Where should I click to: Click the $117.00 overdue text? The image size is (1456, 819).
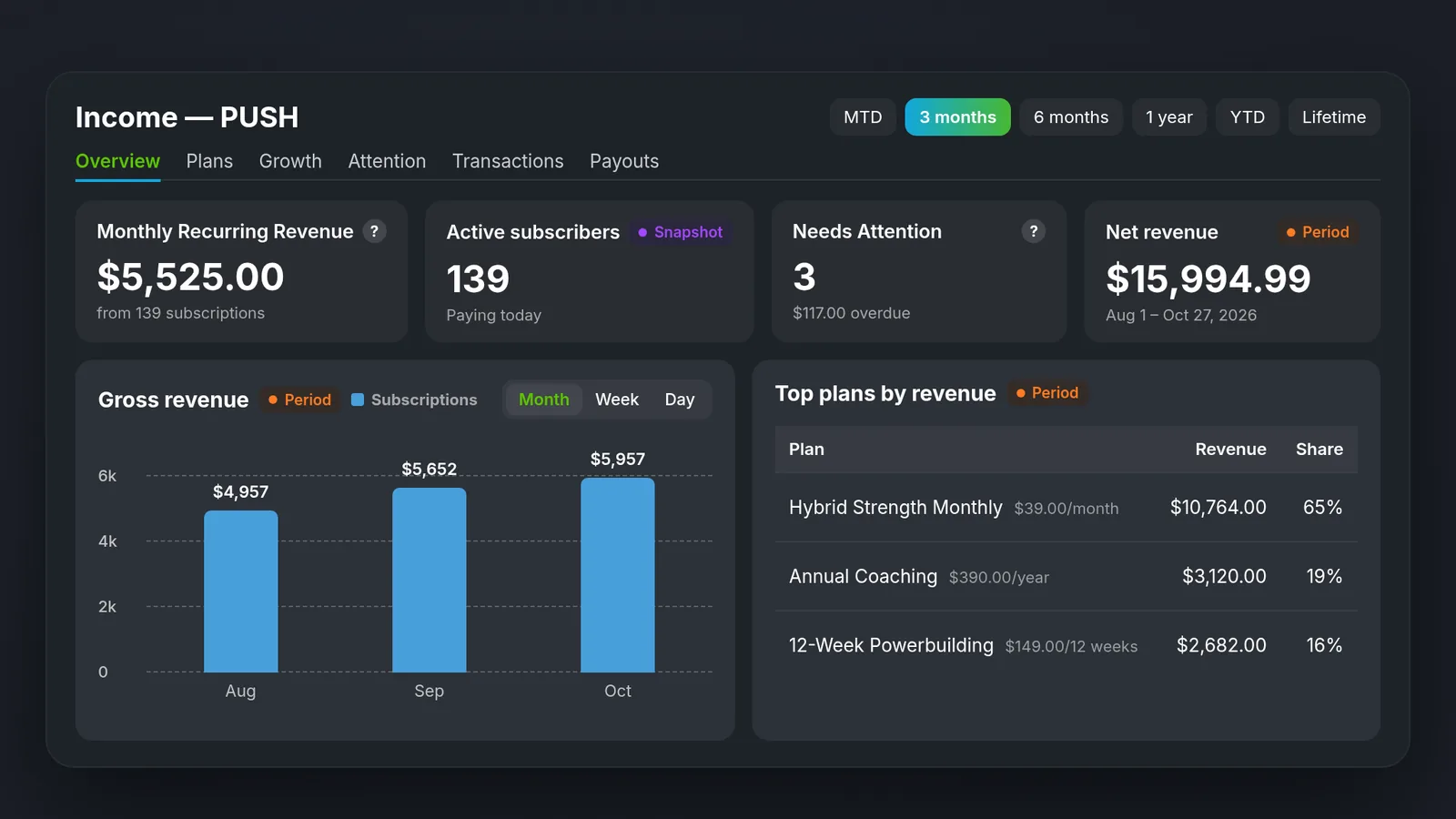click(852, 313)
